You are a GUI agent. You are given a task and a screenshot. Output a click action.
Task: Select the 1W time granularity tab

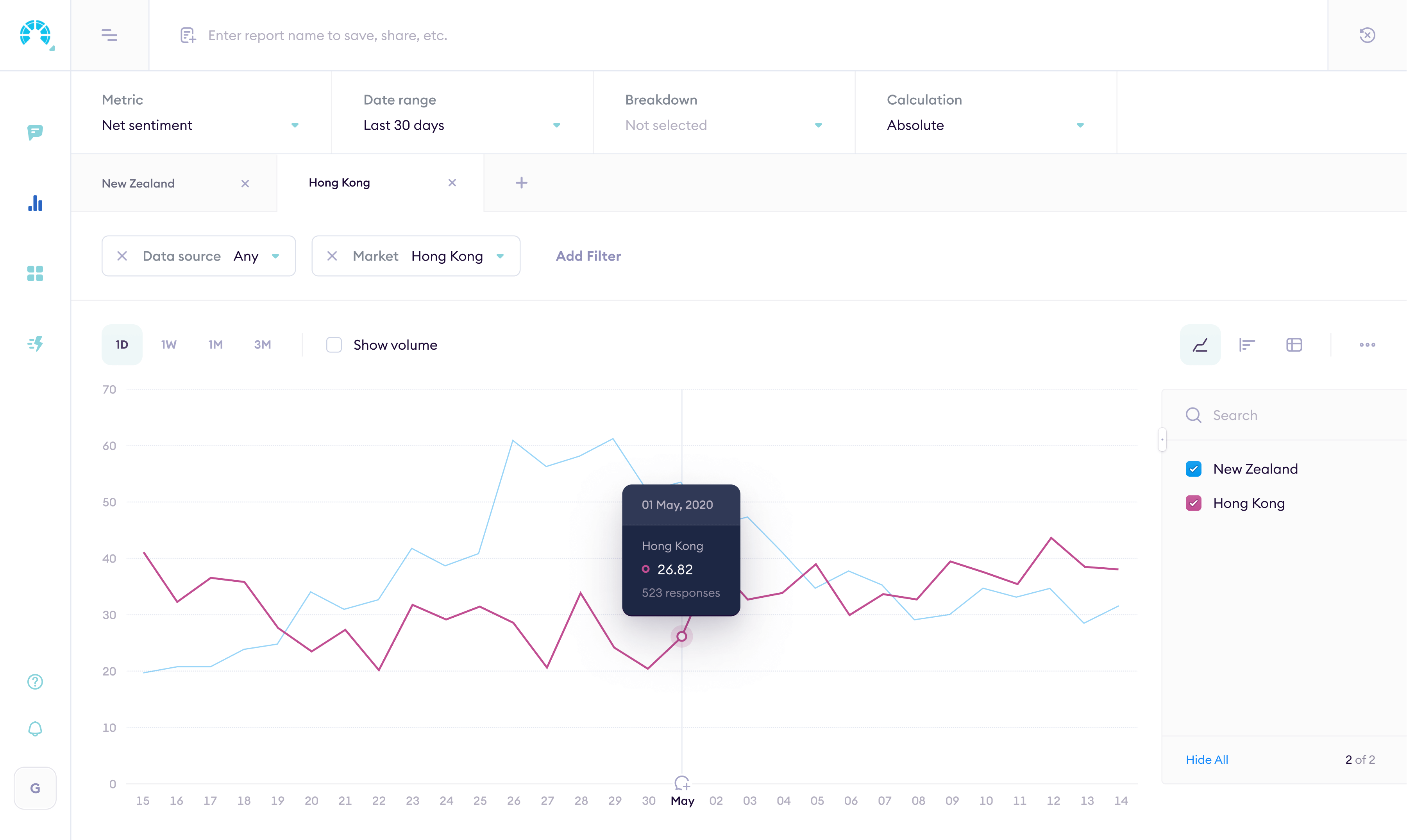point(168,344)
